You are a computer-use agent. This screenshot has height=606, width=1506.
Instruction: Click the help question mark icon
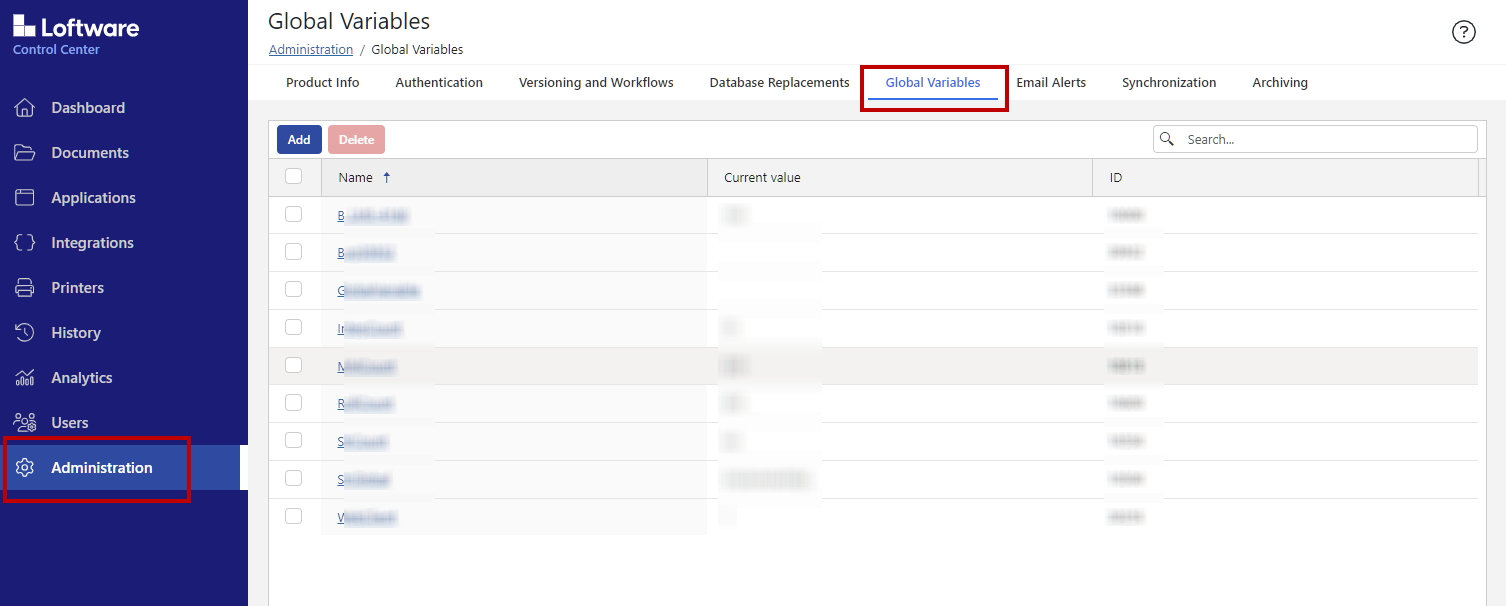pos(1463,32)
